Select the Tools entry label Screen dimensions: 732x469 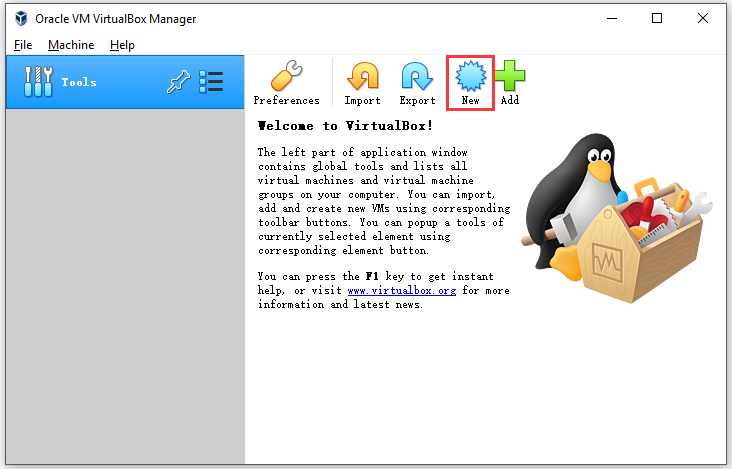(79, 82)
